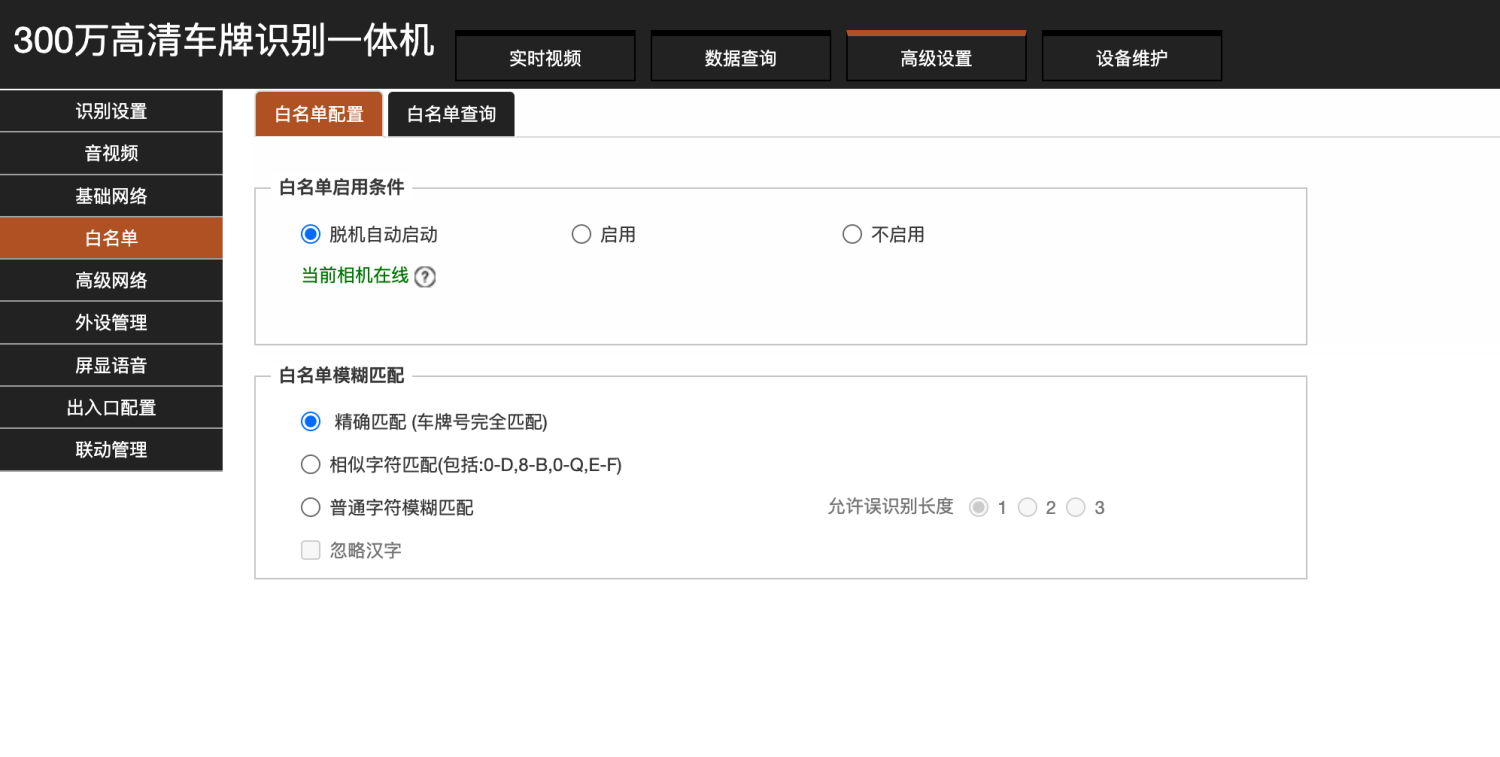Click 高级设置 top navigation button

(936, 58)
